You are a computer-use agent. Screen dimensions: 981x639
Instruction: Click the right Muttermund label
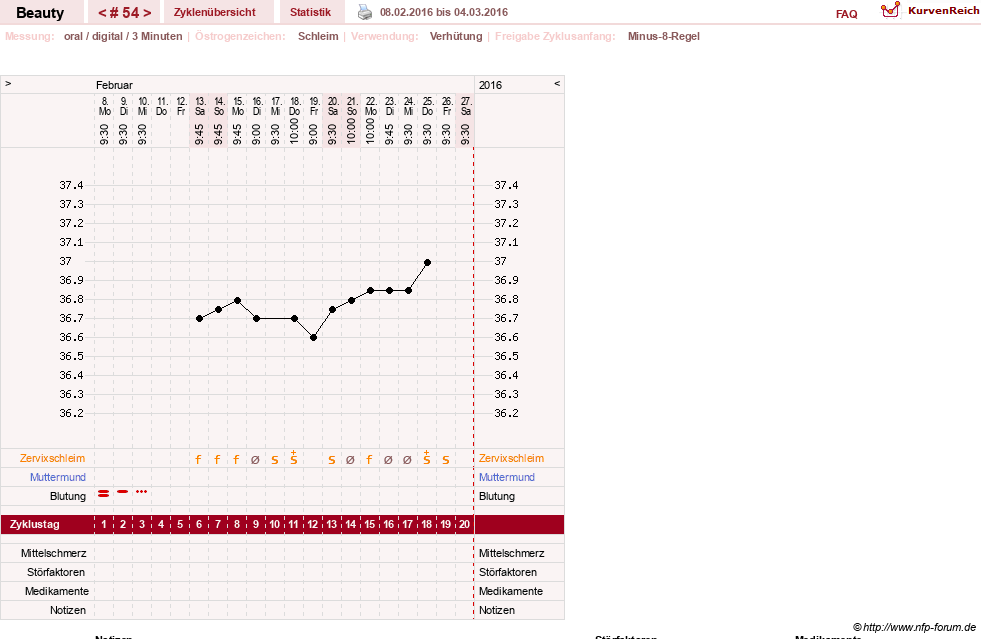coord(507,477)
